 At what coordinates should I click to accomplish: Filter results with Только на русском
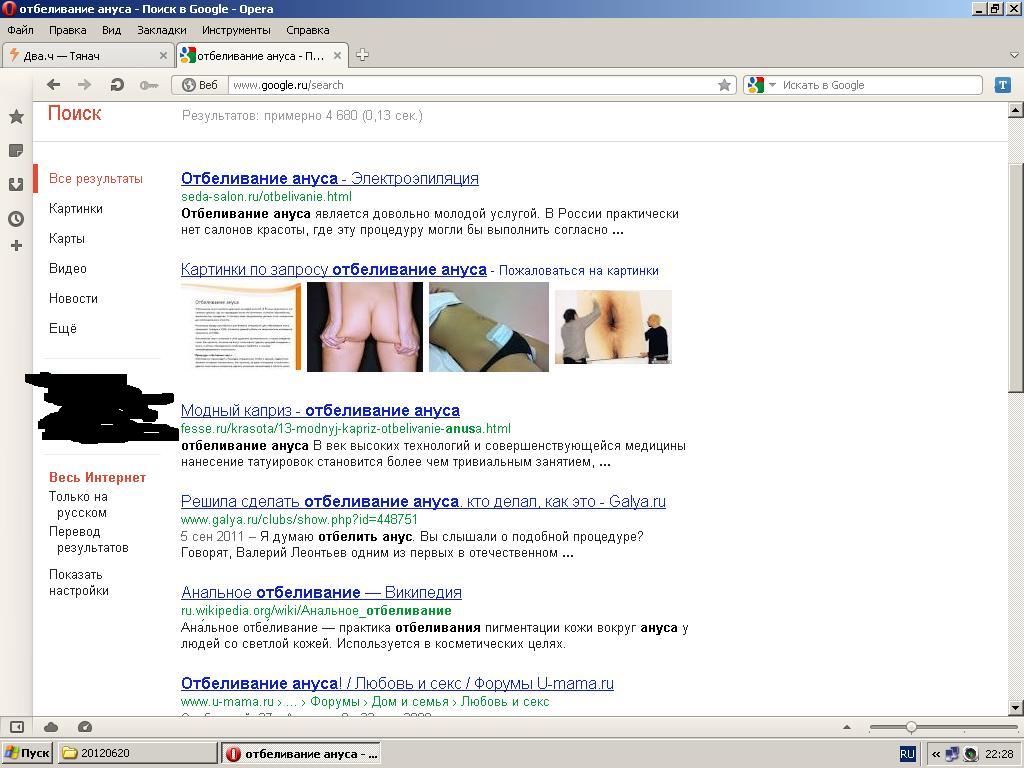[78, 505]
